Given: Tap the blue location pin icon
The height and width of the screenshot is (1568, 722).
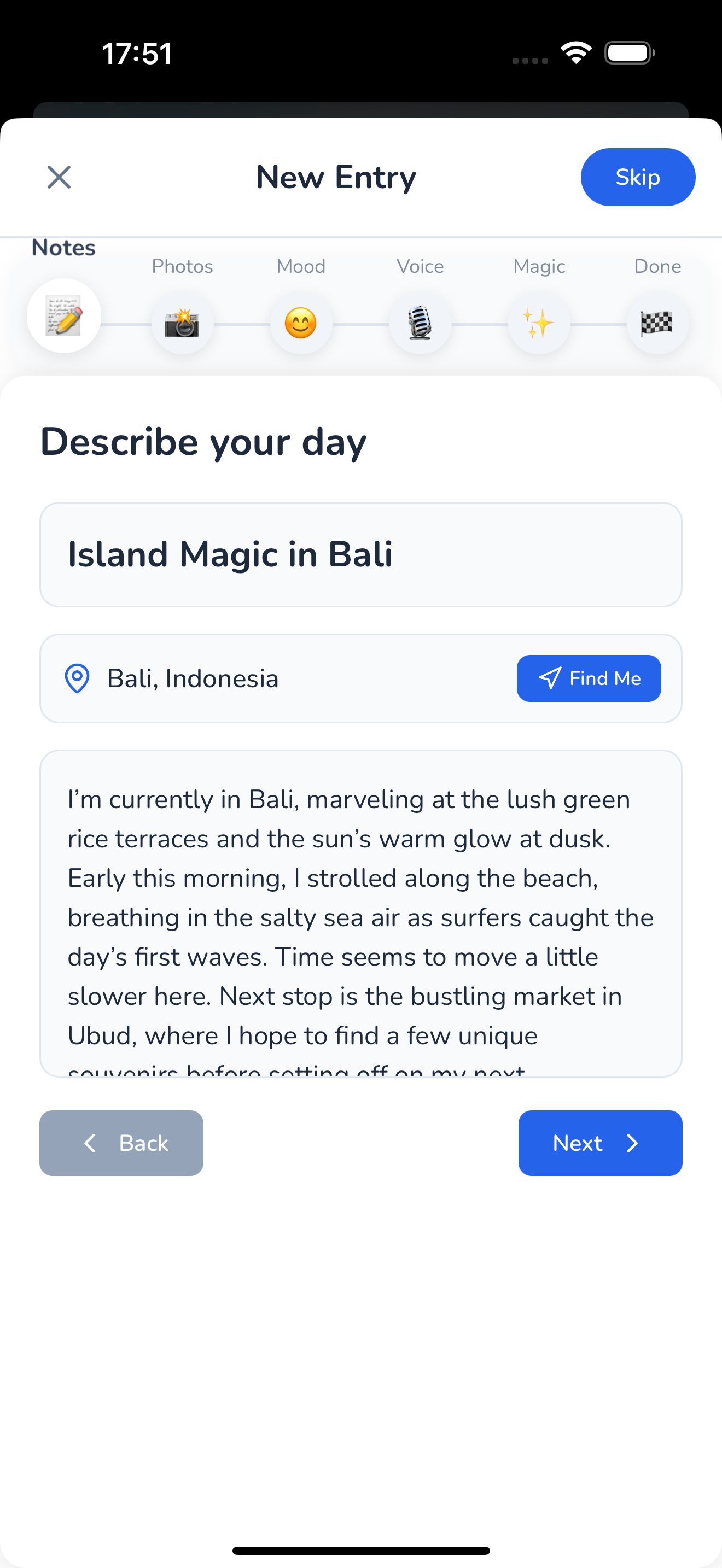Looking at the screenshot, I should 77,678.
